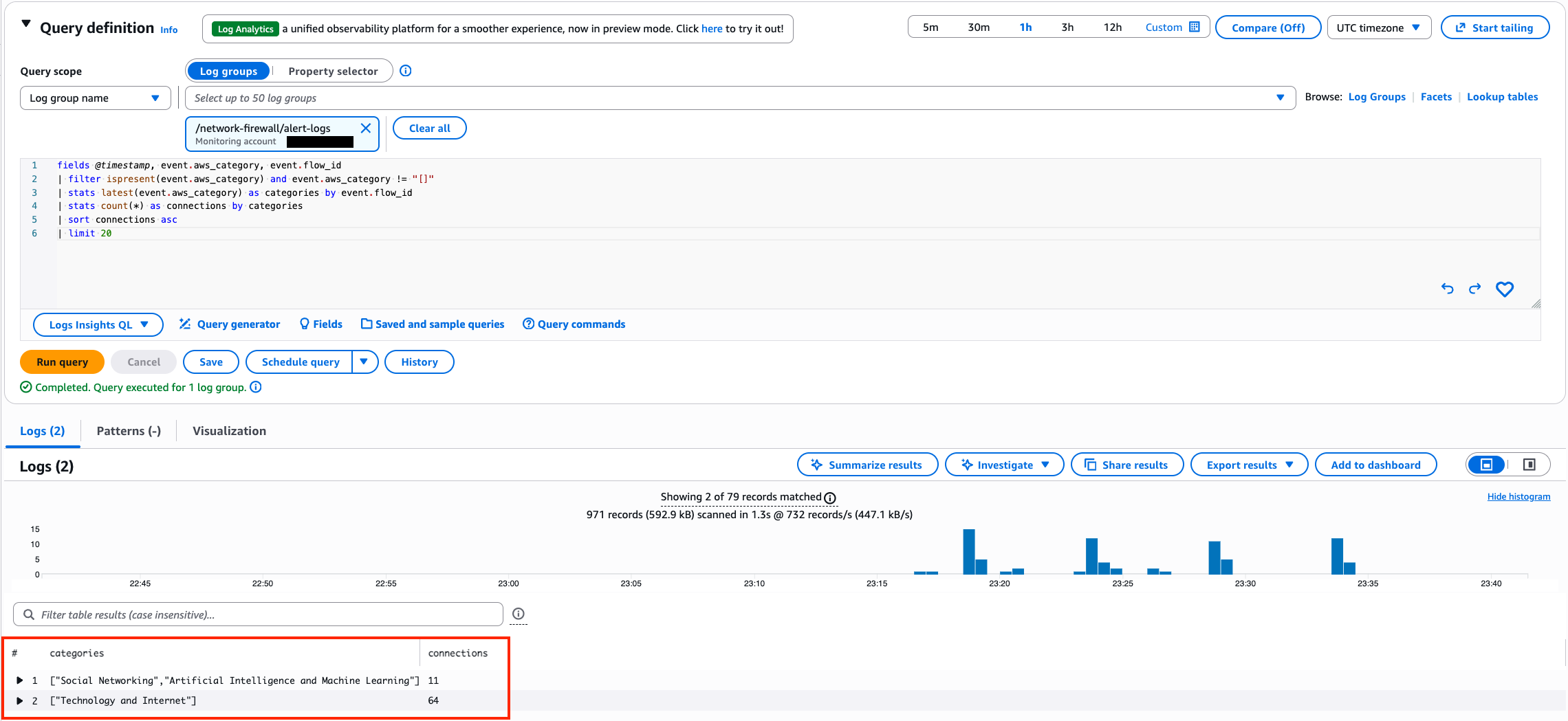Click the undo arrow in the query editor
Screen dimensions: 1568x721
click(x=1447, y=289)
